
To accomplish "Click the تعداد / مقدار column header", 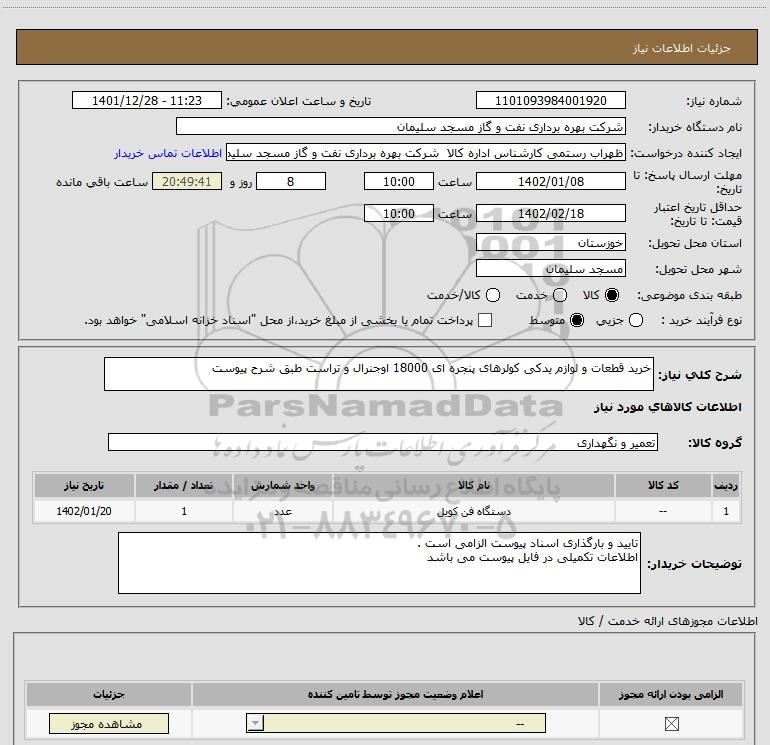I will [184, 485].
